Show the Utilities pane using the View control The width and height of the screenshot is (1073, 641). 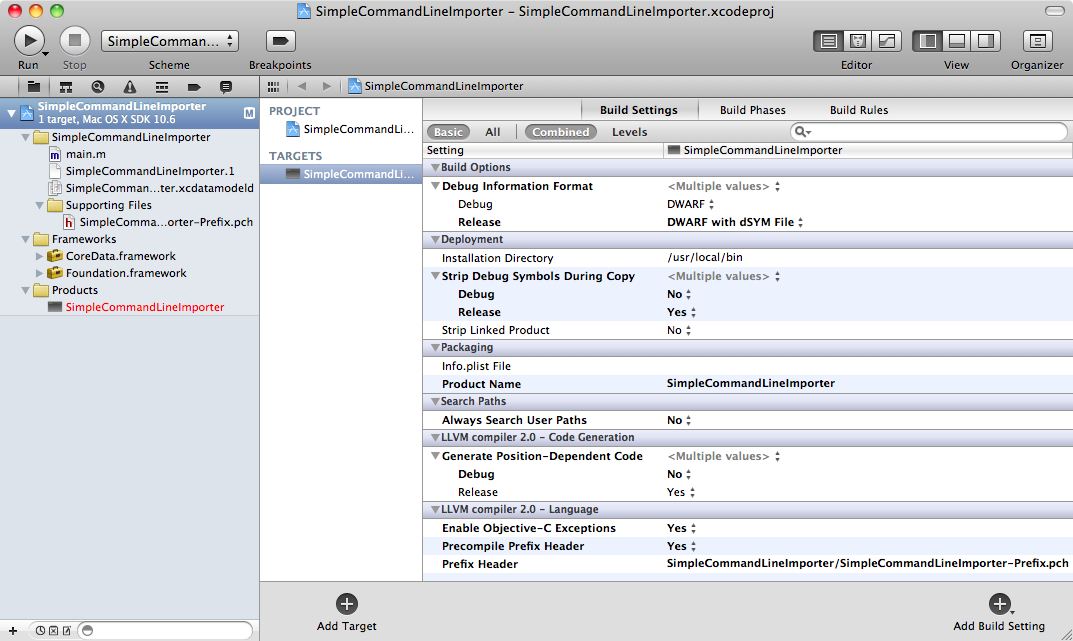coord(985,41)
